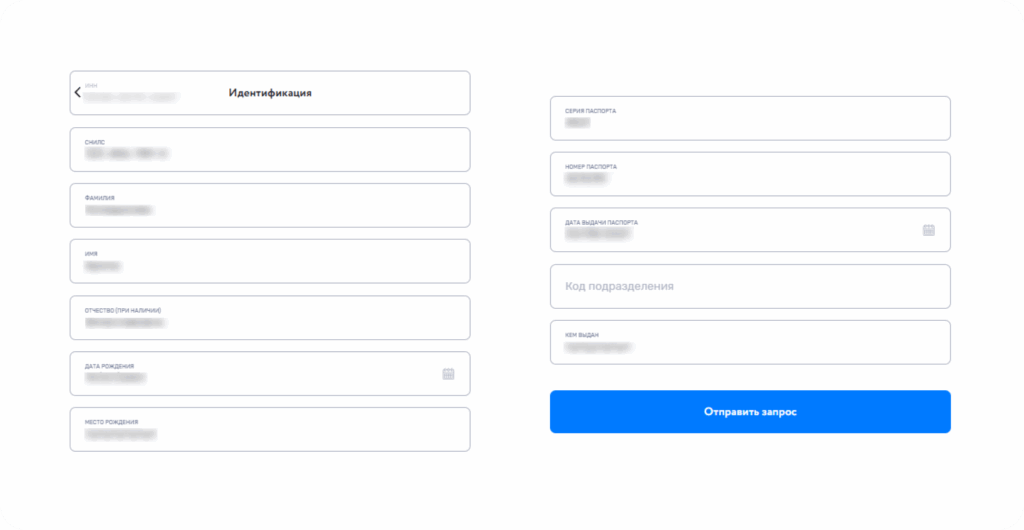1024x530 pixels.
Task: Click the Идентификация header title
Action: coord(270,93)
